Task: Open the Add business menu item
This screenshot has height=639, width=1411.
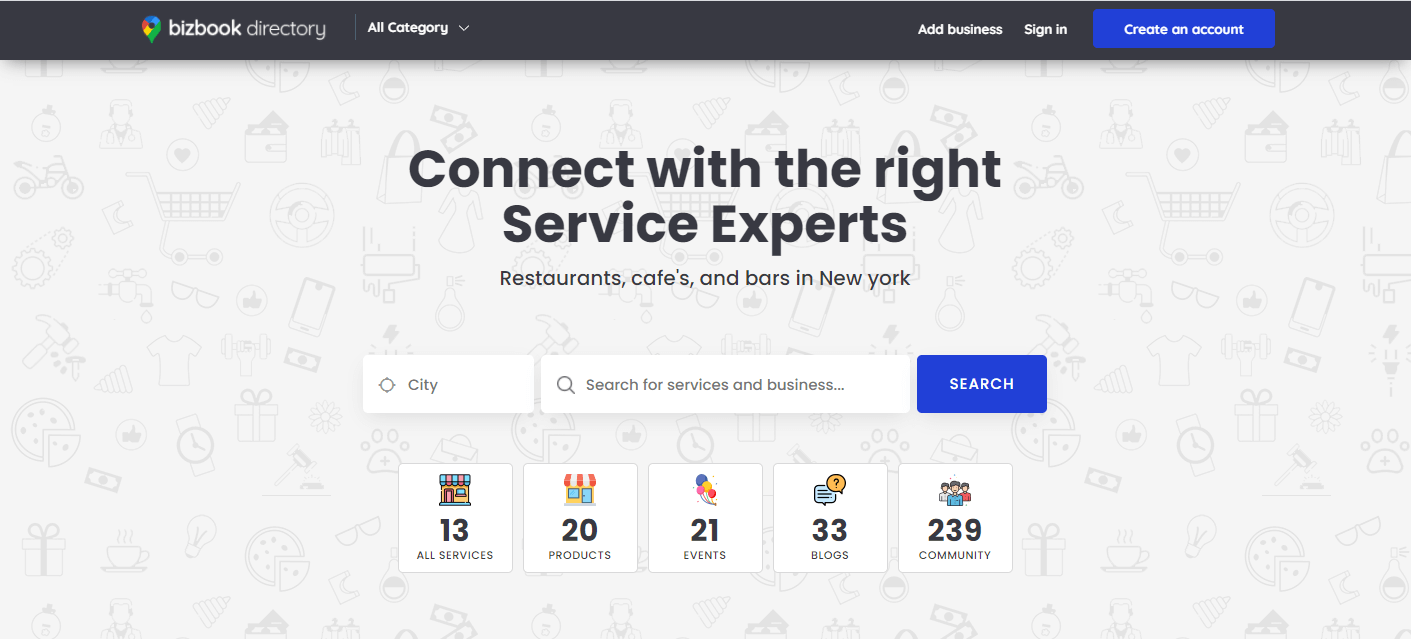Action: pos(960,29)
